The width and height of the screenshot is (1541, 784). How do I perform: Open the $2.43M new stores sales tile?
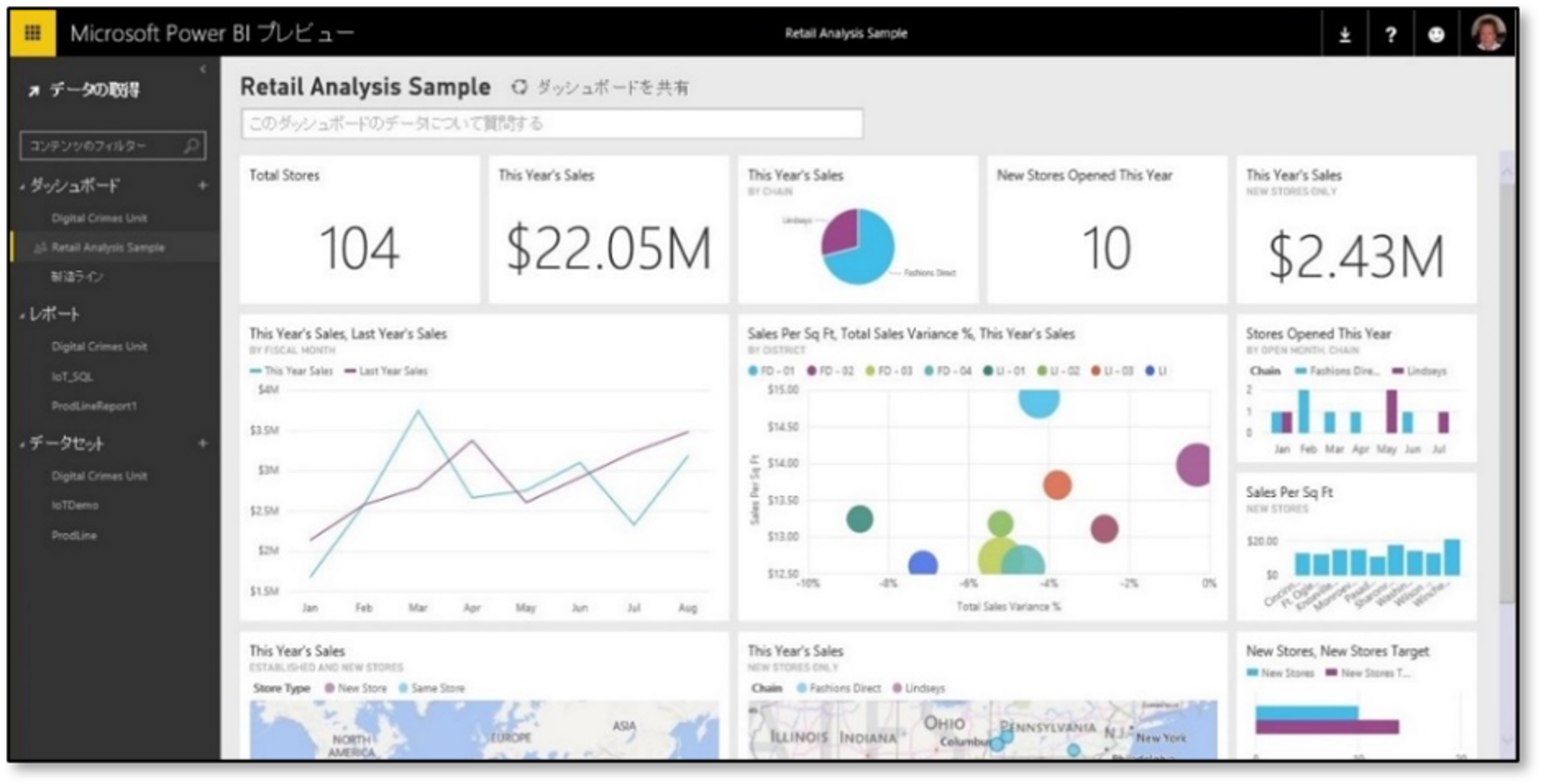[1356, 229]
